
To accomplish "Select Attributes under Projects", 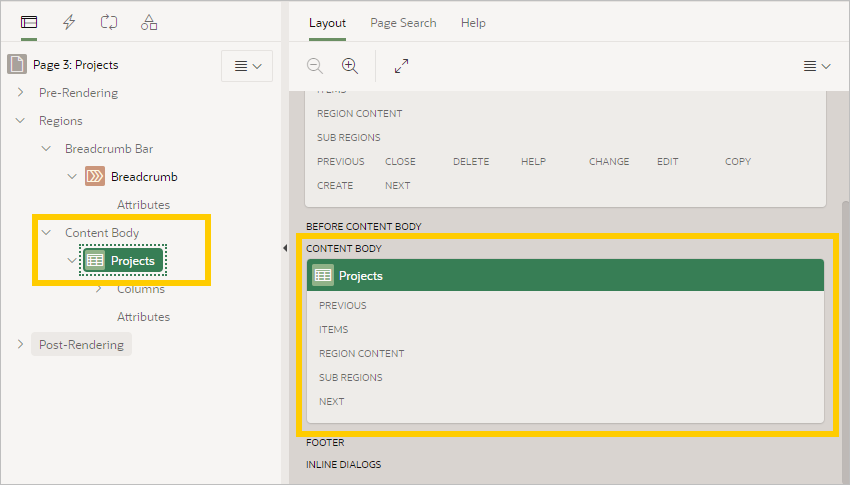I will [x=144, y=316].
